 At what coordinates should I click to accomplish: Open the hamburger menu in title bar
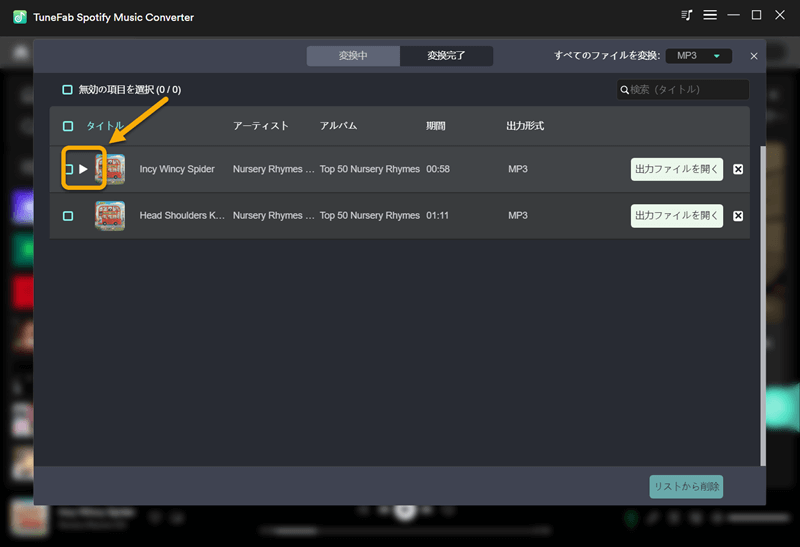click(x=710, y=15)
